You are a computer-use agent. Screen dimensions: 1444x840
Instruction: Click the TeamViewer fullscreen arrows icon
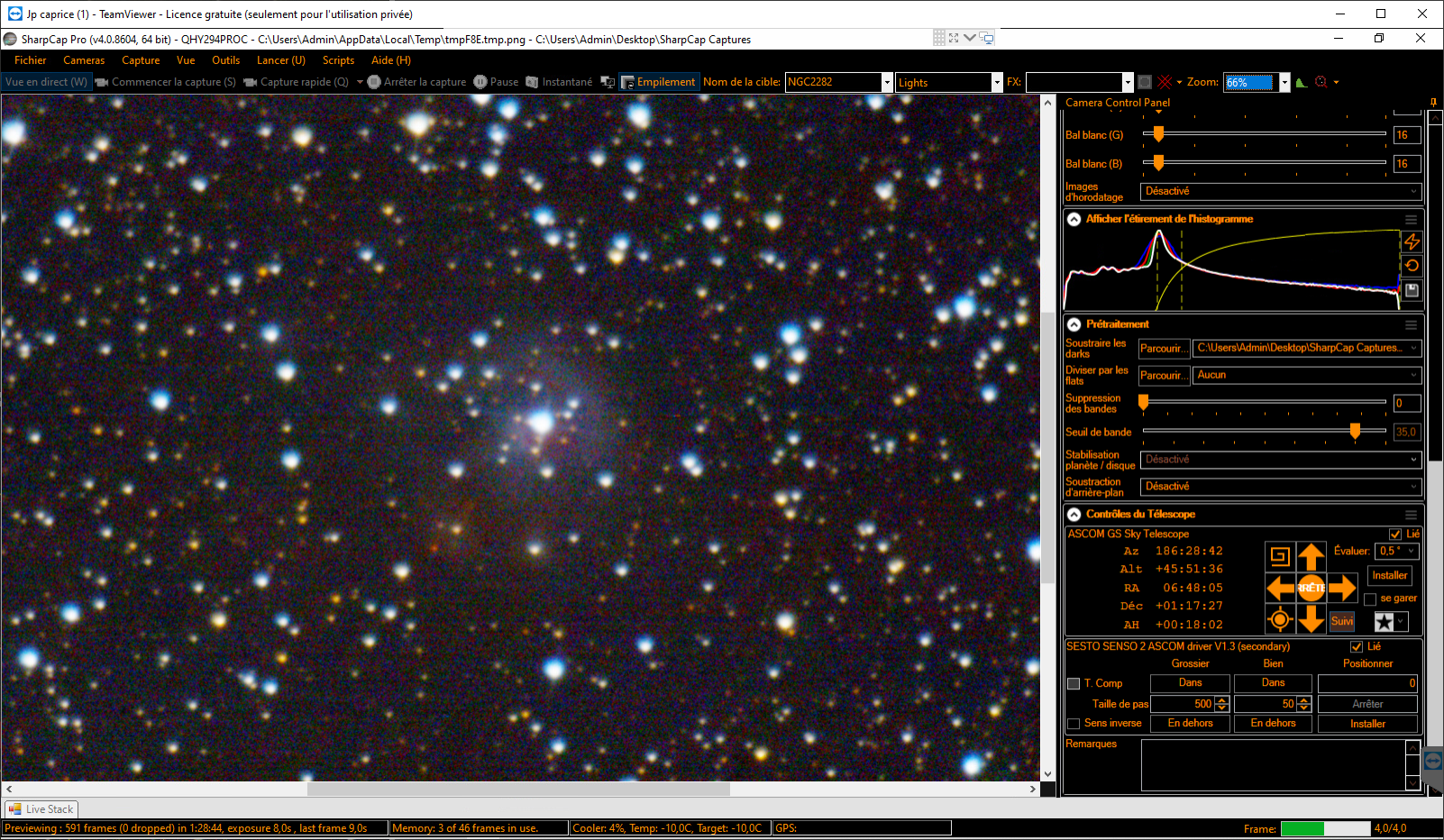click(x=954, y=38)
